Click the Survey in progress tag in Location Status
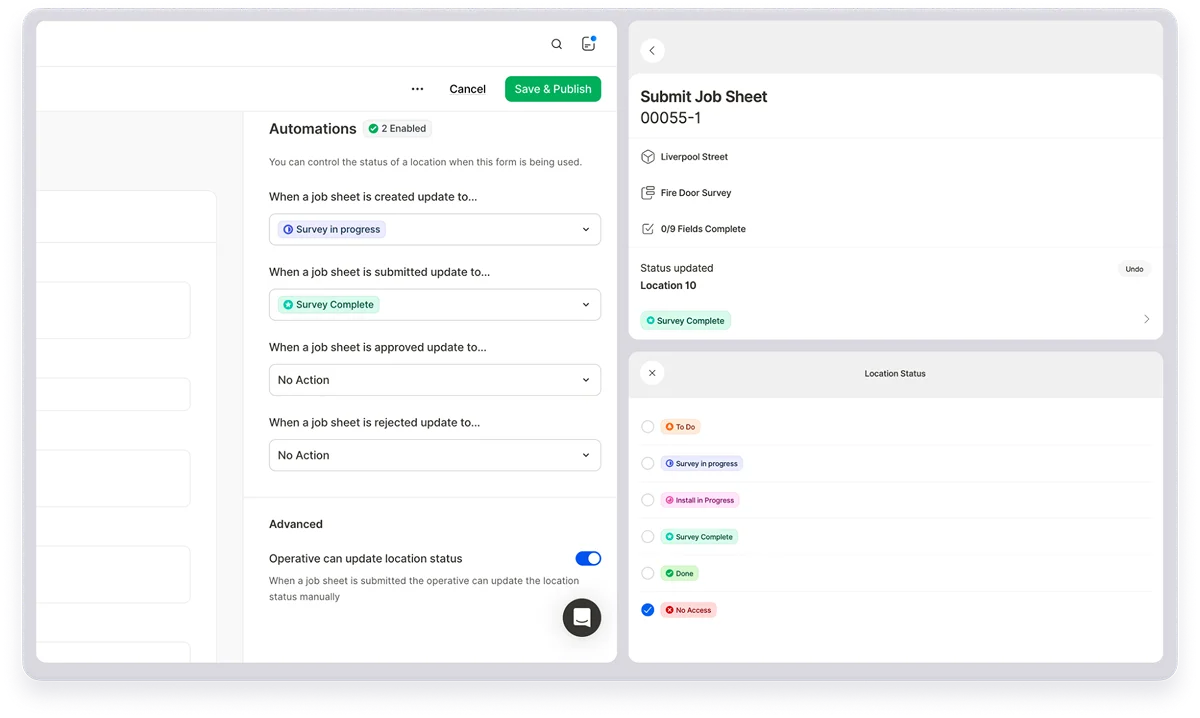1200x718 pixels. pyautogui.click(x=702, y=463)
